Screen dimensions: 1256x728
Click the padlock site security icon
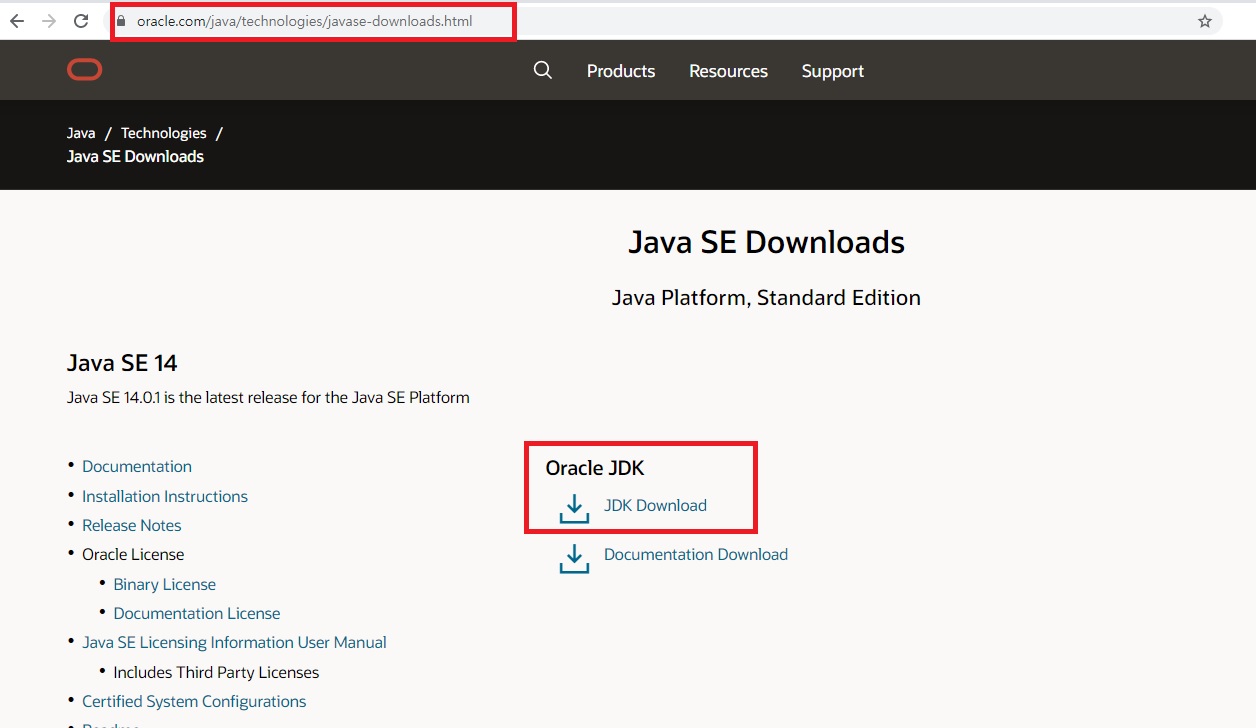(122, 21)
